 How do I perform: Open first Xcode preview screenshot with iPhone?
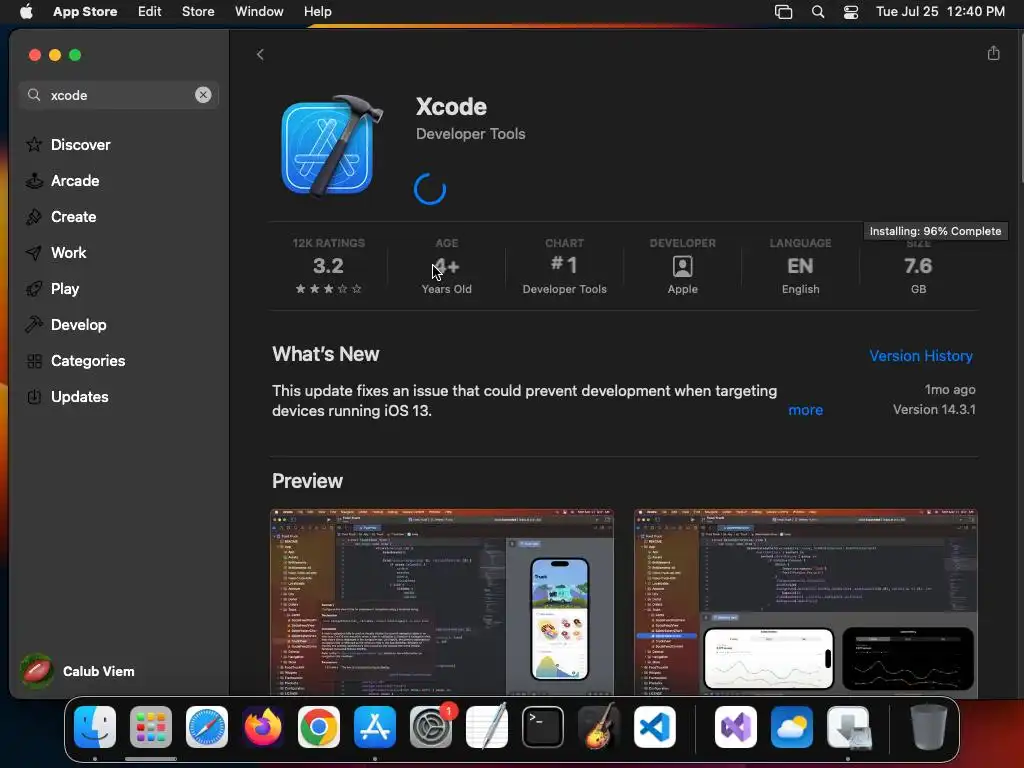(442, 602)
